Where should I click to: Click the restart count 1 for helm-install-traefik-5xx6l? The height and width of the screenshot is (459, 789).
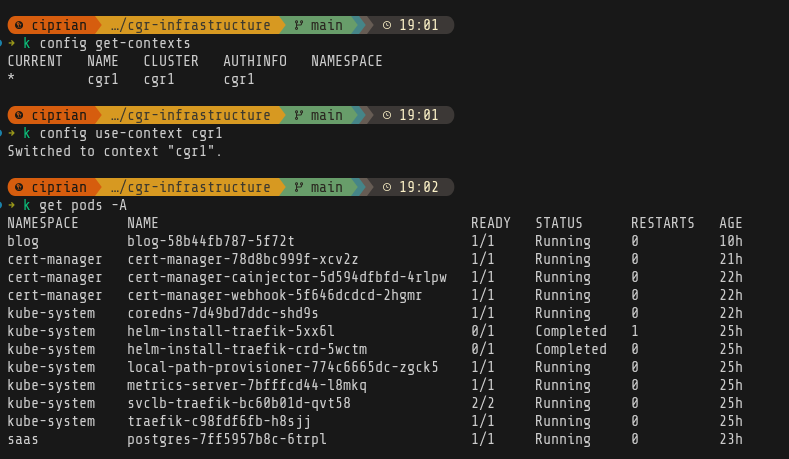635,332
